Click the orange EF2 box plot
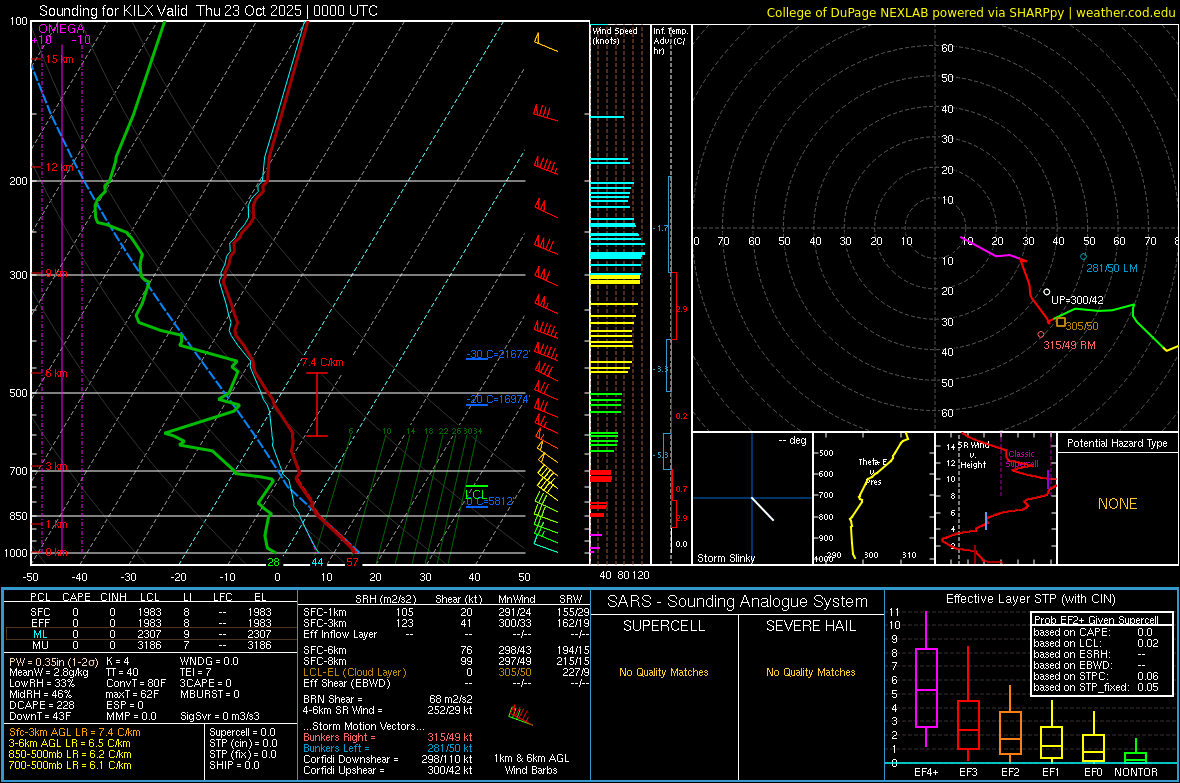The height and width of the screenshot is (783, 1180). click(x=1010, y=726)
